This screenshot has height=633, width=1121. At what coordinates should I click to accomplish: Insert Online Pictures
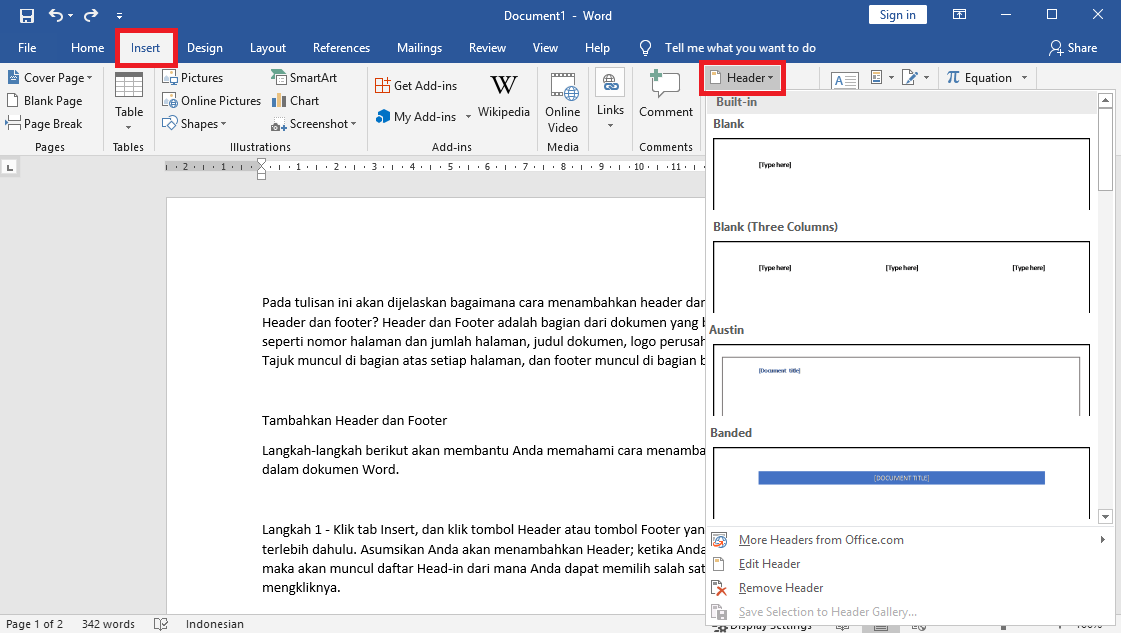(x=212, y=101)
